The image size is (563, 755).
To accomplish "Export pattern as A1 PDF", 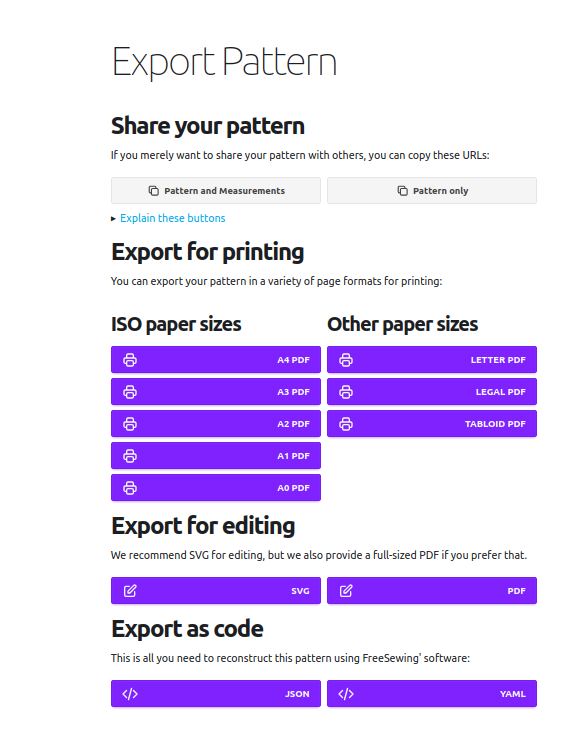I will tap(216, 456).
